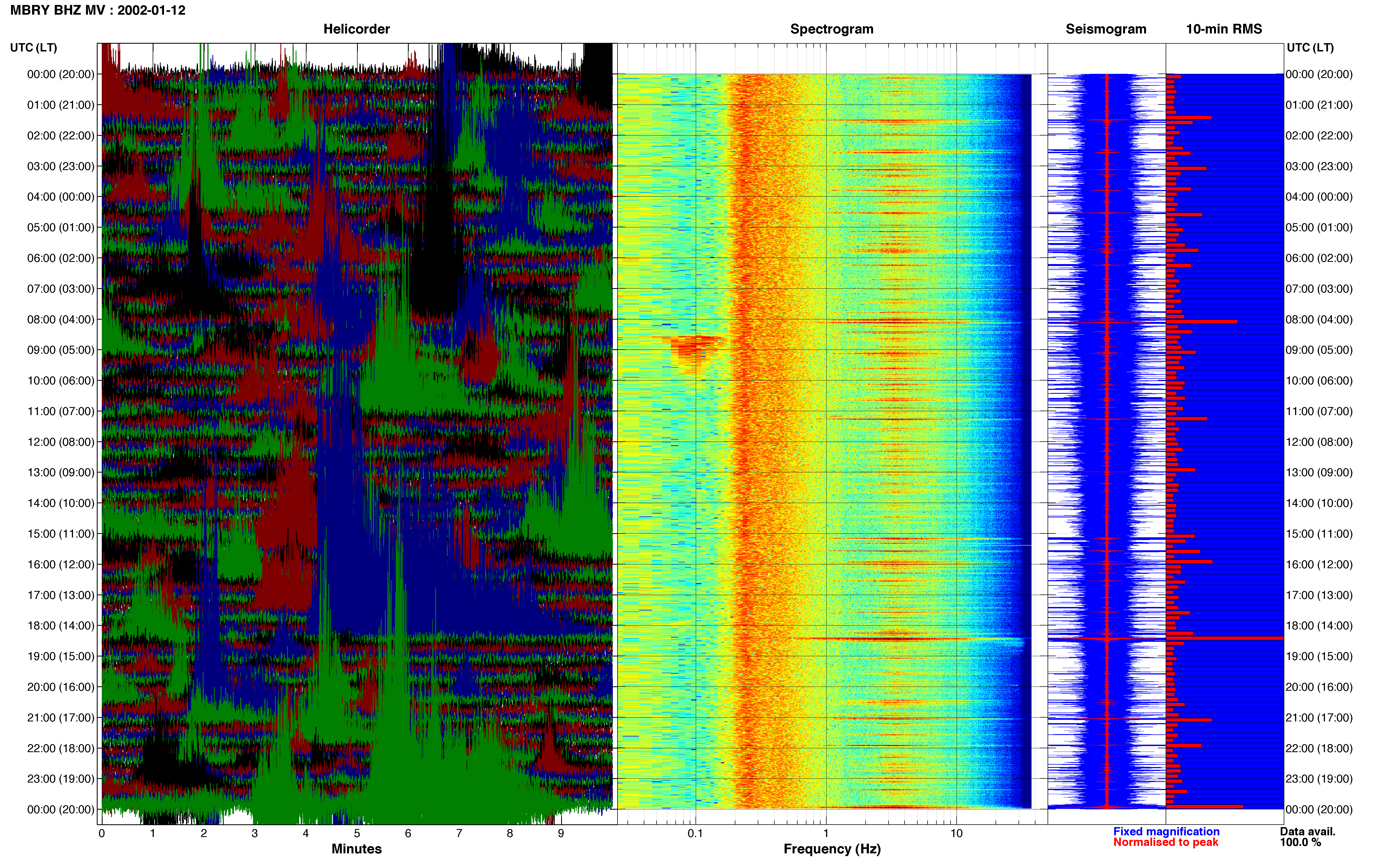Click left time label 15:00 (11:00)
1388x868 pixels.
point(61,533)
